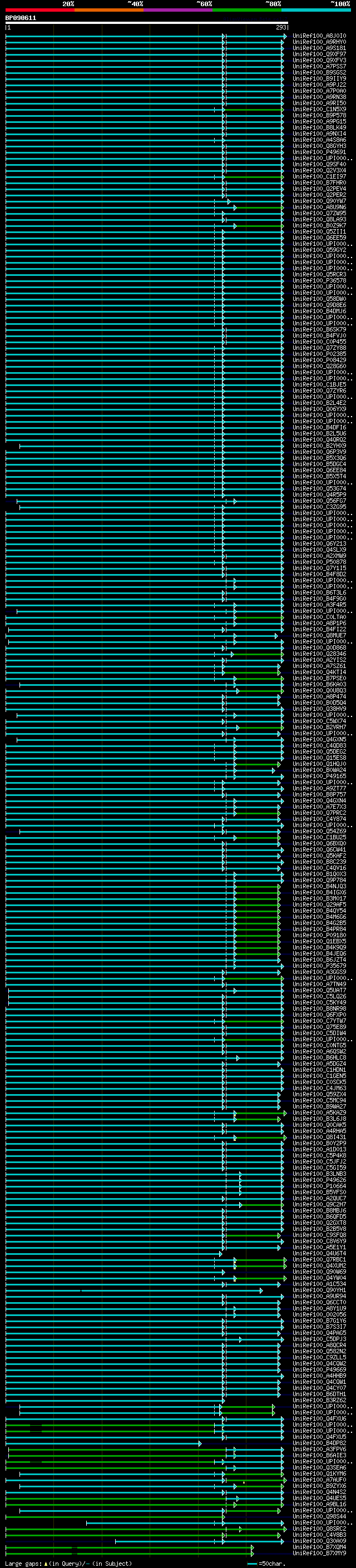
Task: Open hit UniRef100_Q5KAF2
Action: click(x=319, y=856)
